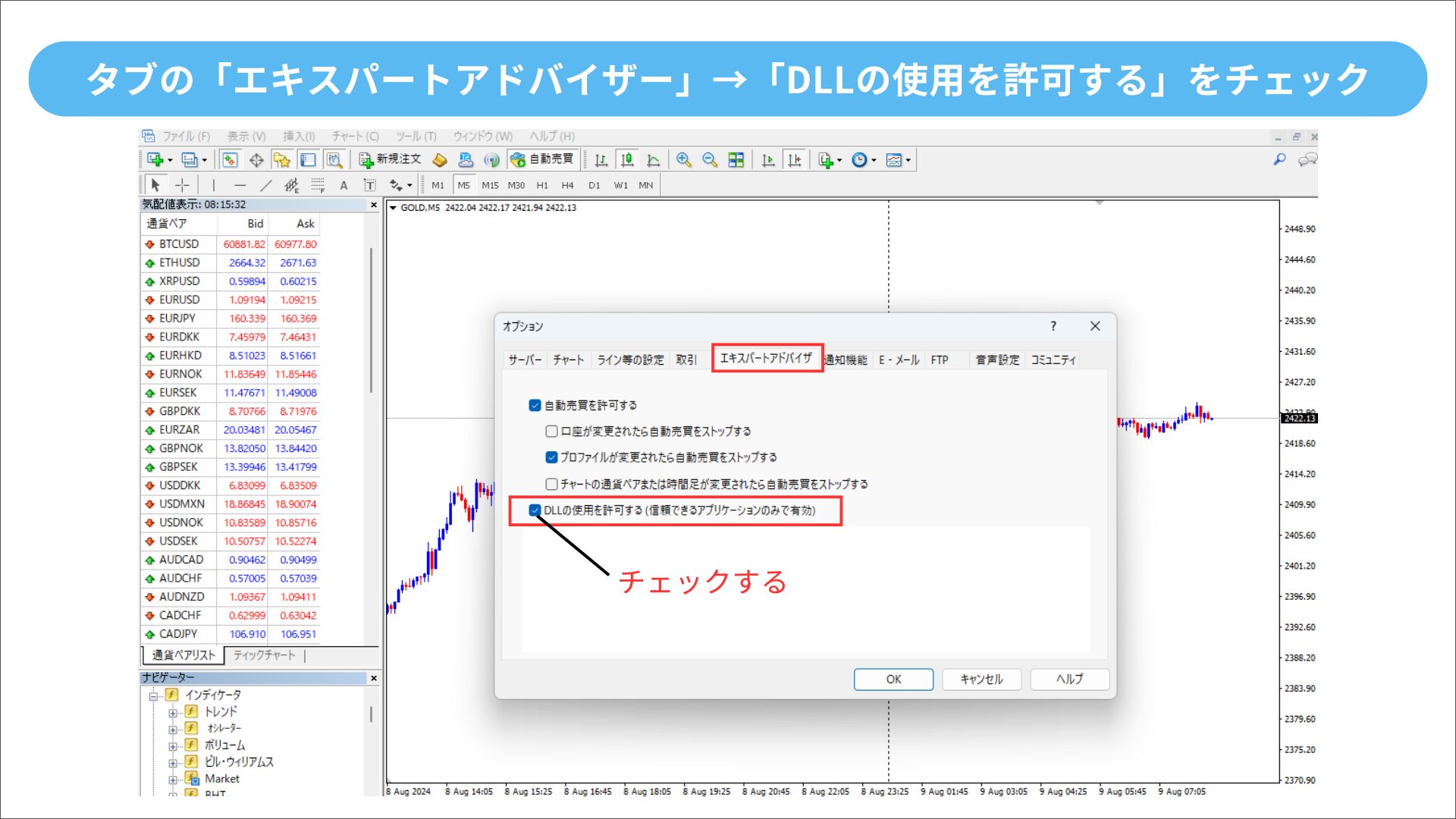Select the trendline drawing tool

click(x=265, y=185)
